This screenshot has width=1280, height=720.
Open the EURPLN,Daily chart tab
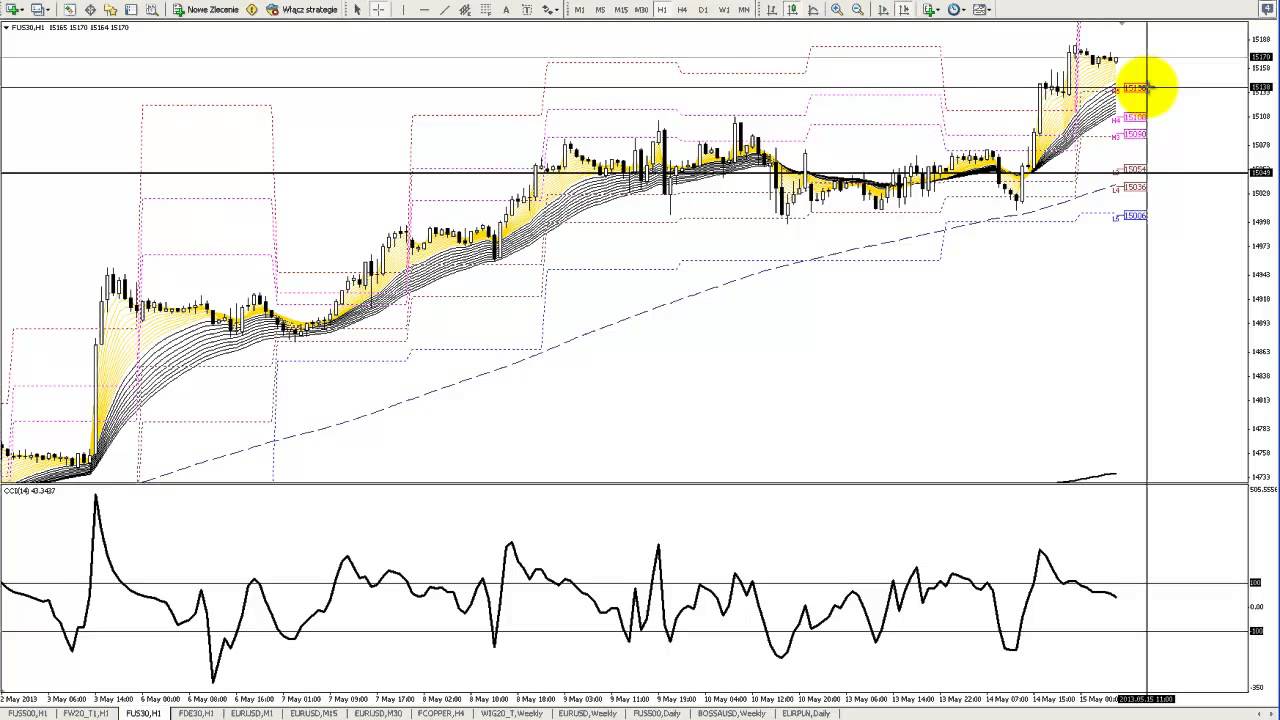pos(806,713)
